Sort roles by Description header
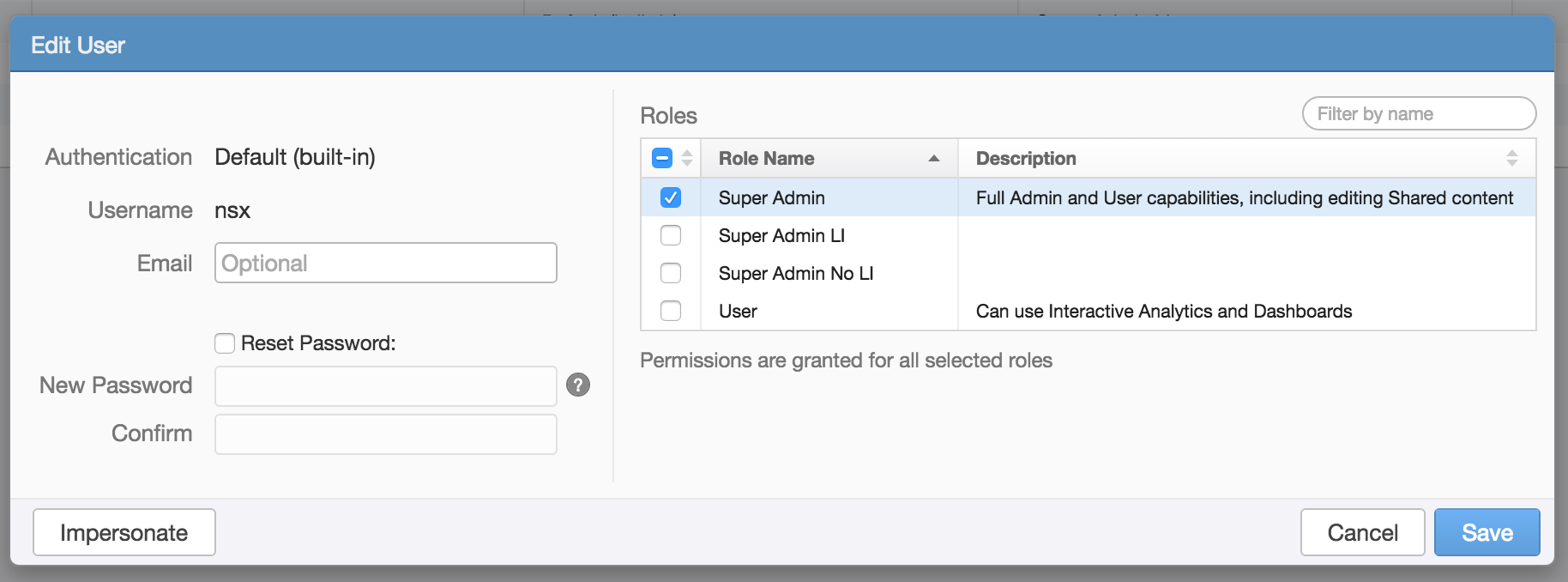The image size is (1568, 582). pyautogui.click(x=1026, y=159)
